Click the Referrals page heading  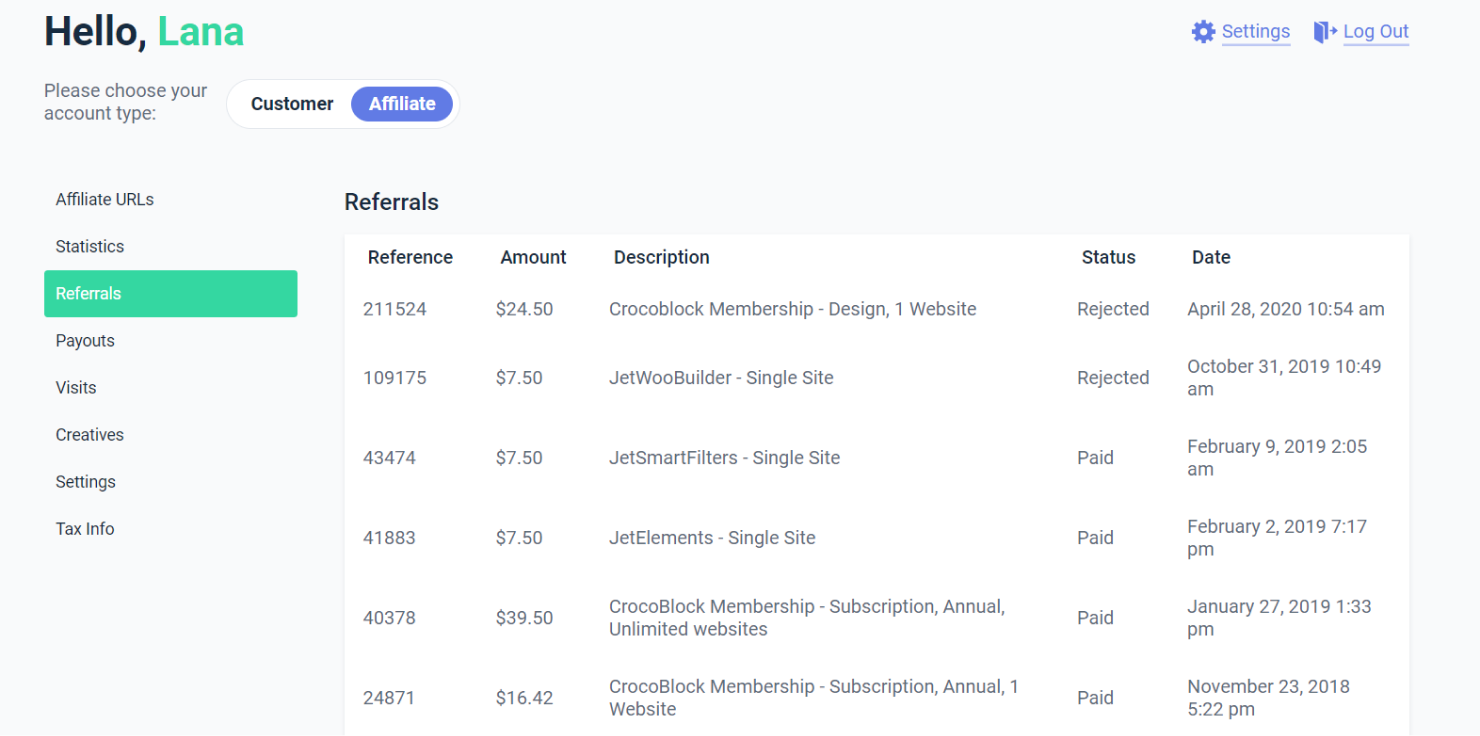click(x=391, y=202)
